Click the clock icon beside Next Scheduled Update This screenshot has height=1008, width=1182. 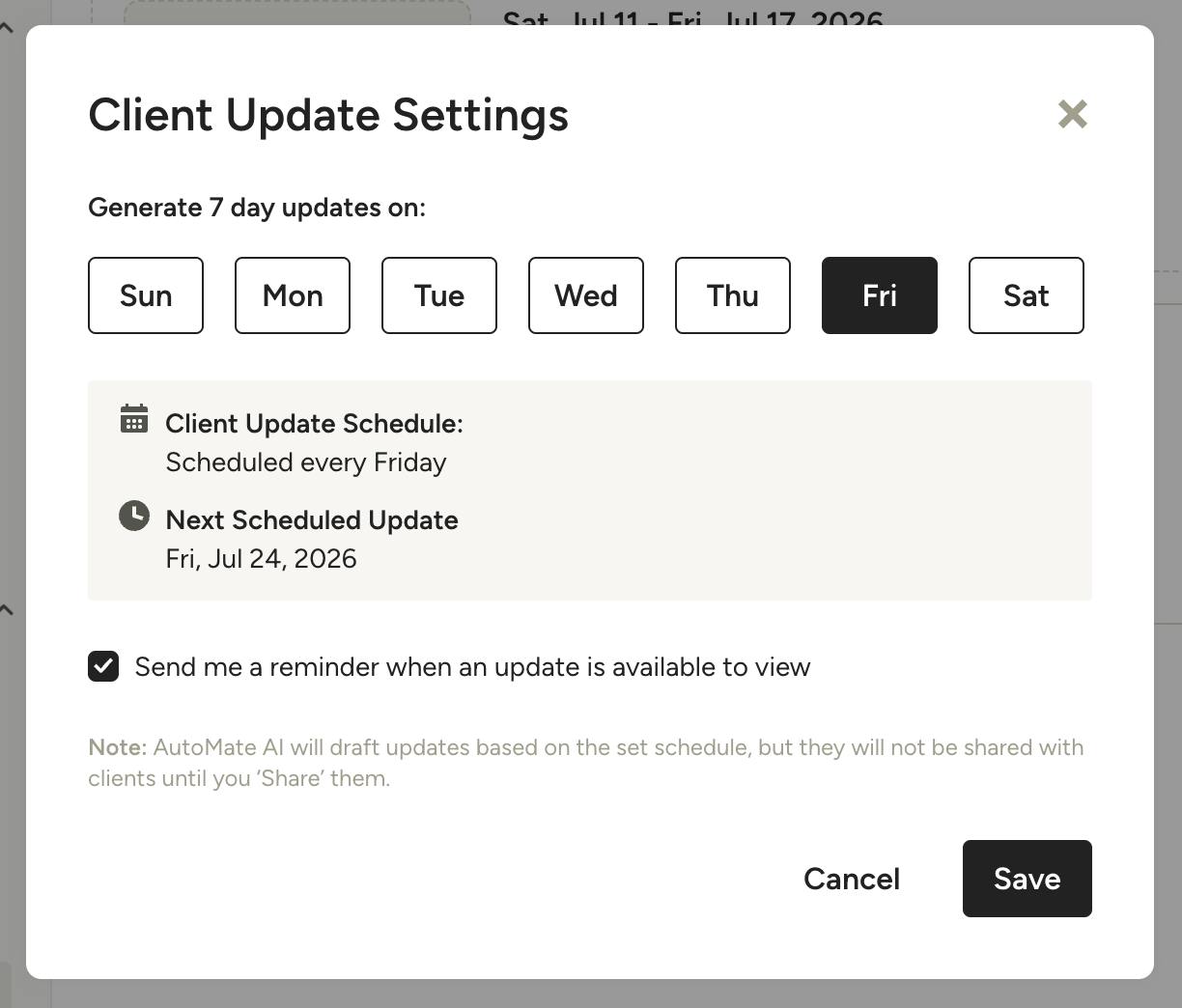[134, 516]
